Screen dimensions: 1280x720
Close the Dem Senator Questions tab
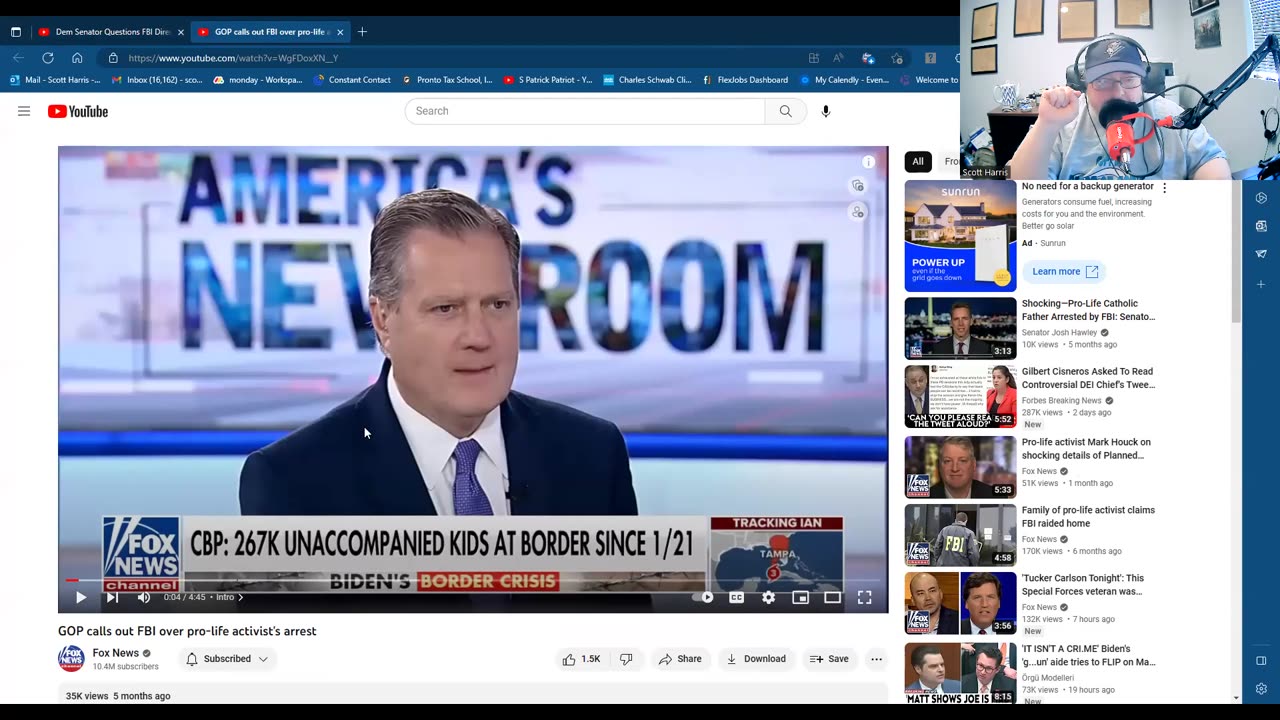(181, 32)
